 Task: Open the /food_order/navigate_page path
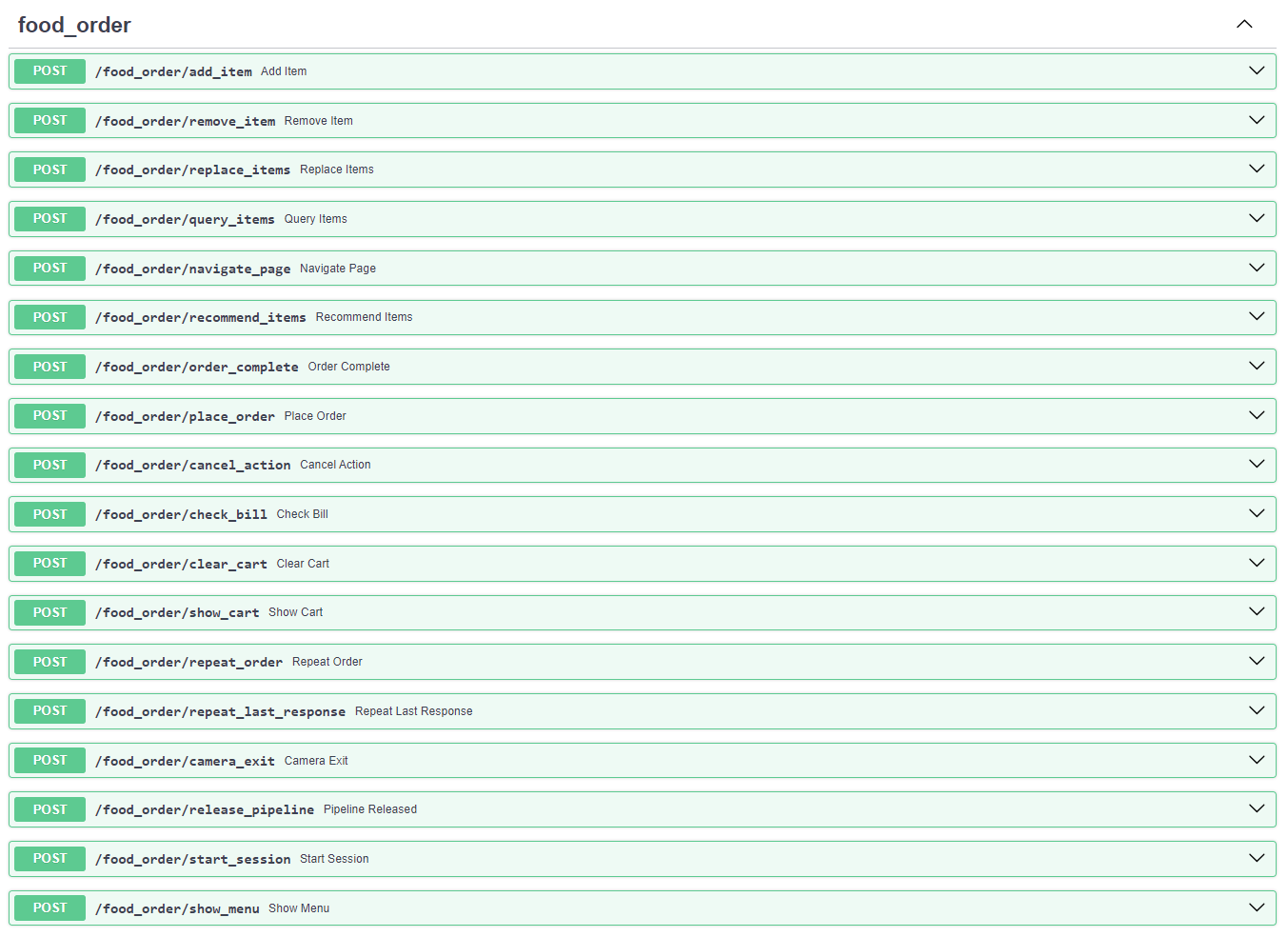click(x=192, y=269)
